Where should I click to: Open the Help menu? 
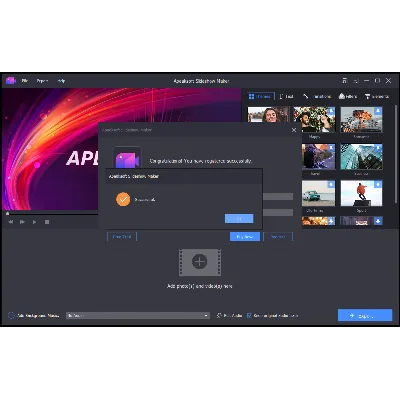tap(61, 81)
